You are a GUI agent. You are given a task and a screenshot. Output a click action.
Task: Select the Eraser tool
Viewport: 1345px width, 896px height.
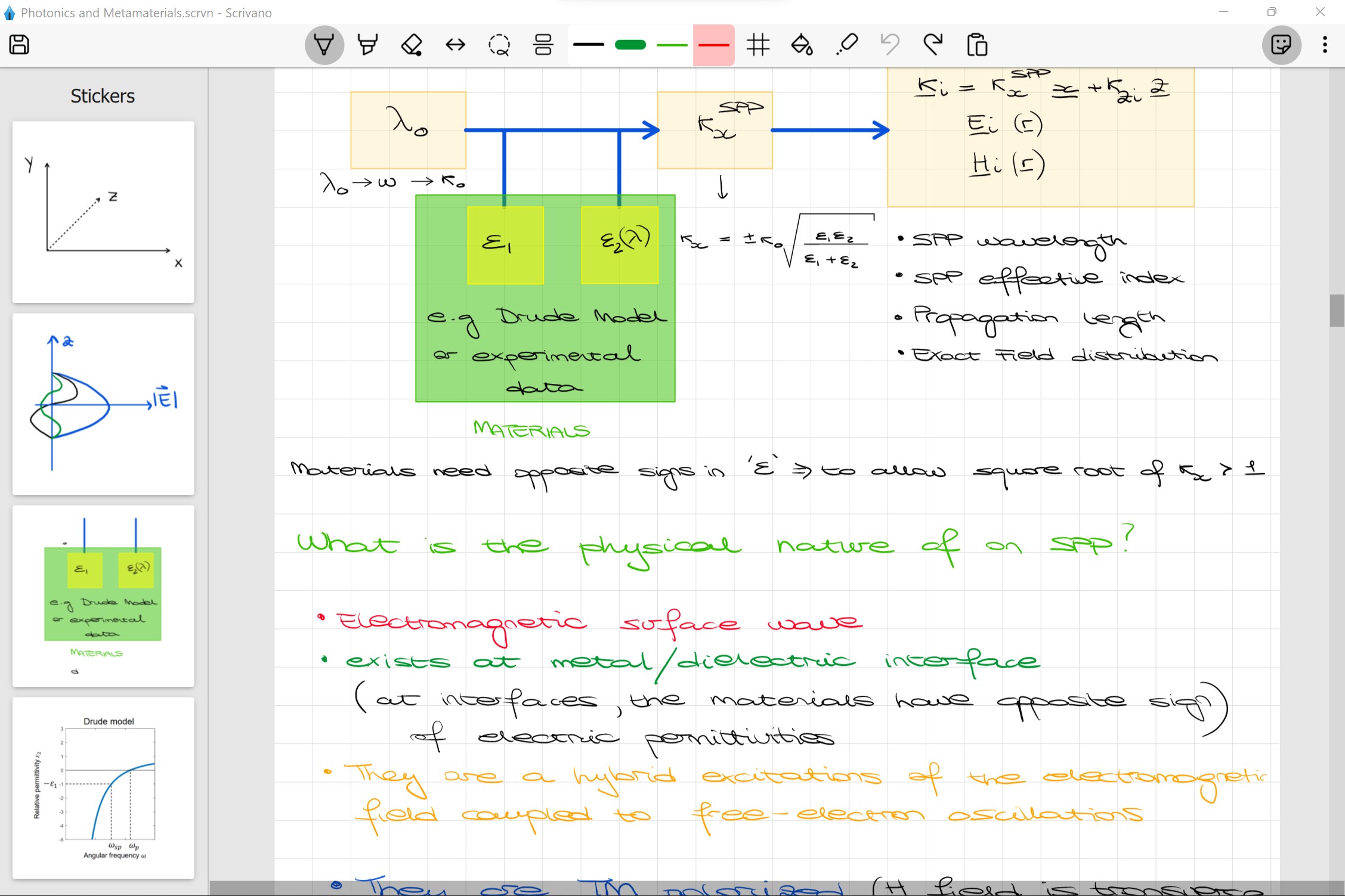click(x=412, y=45)
